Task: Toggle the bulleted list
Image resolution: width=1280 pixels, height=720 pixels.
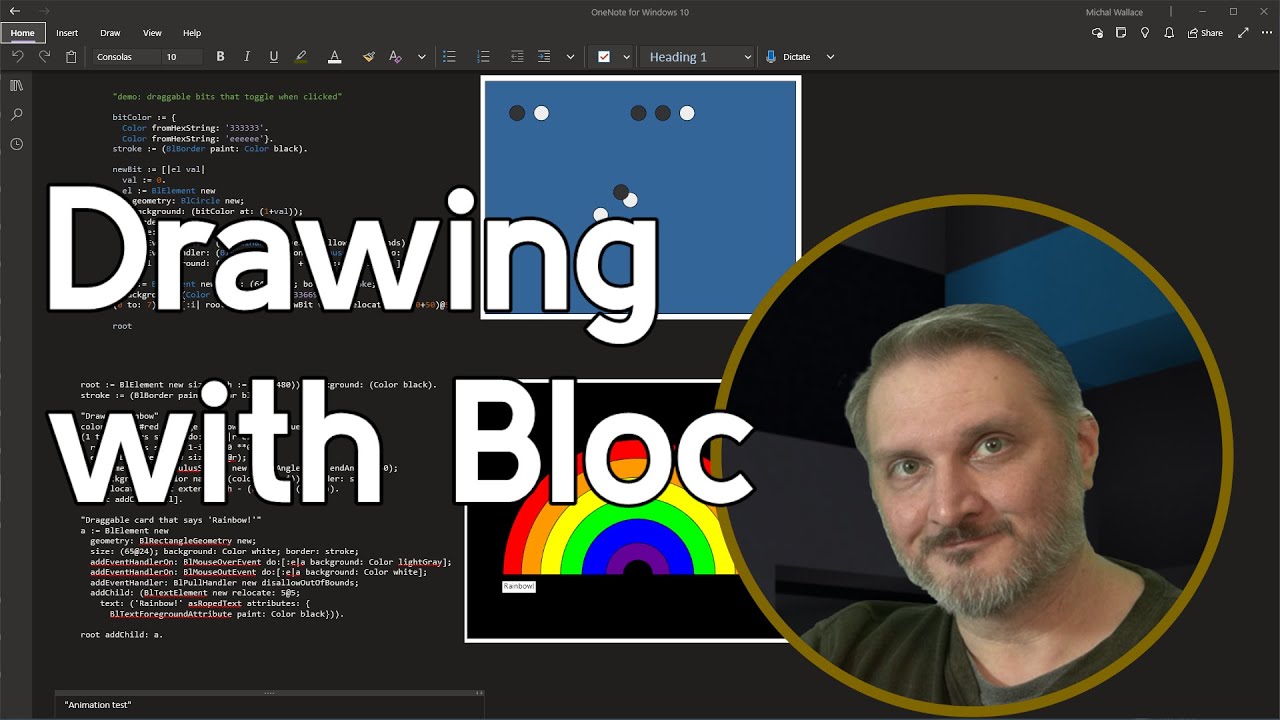Action: 449,57
